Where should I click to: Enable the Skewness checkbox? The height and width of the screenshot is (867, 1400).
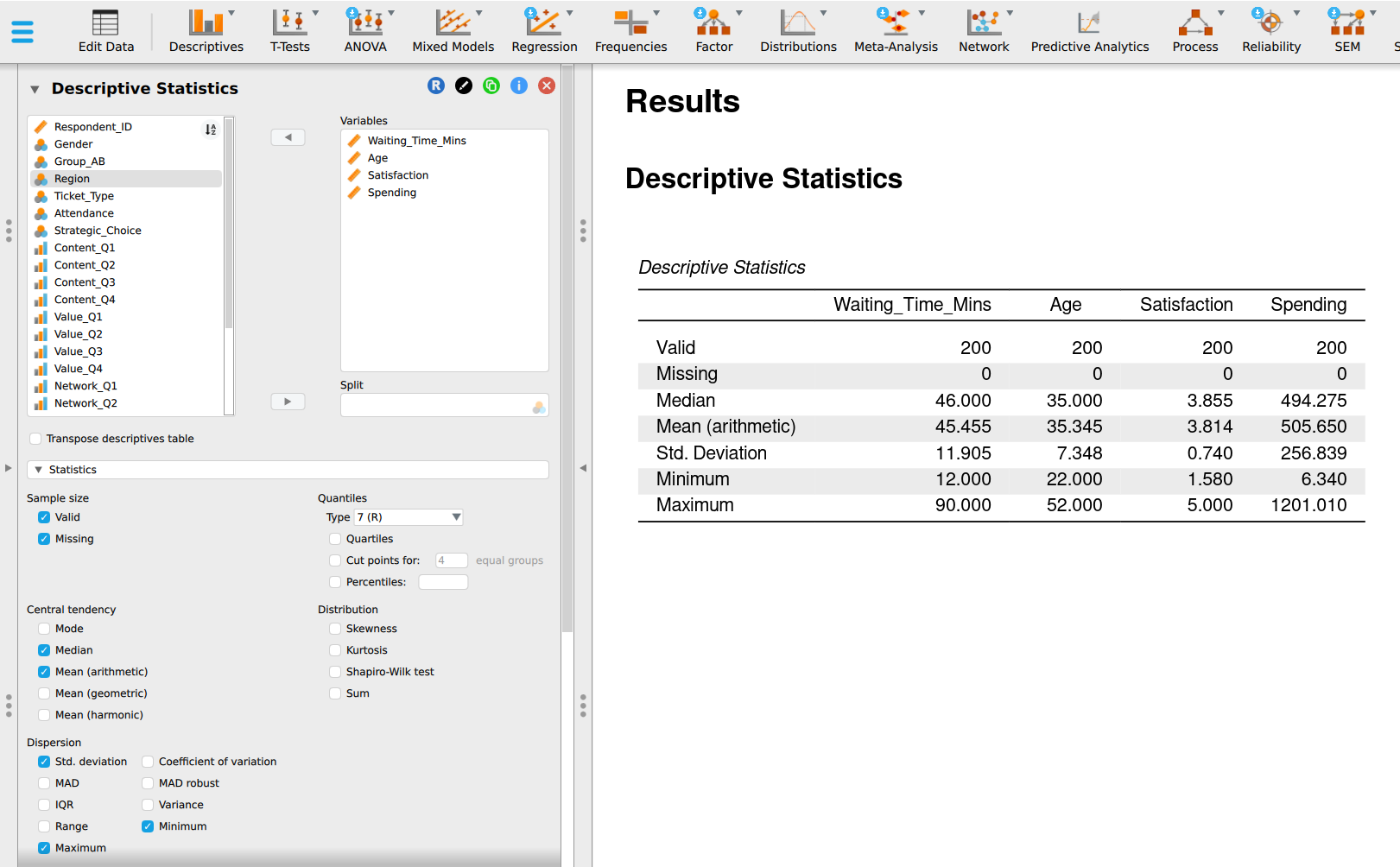335,629
